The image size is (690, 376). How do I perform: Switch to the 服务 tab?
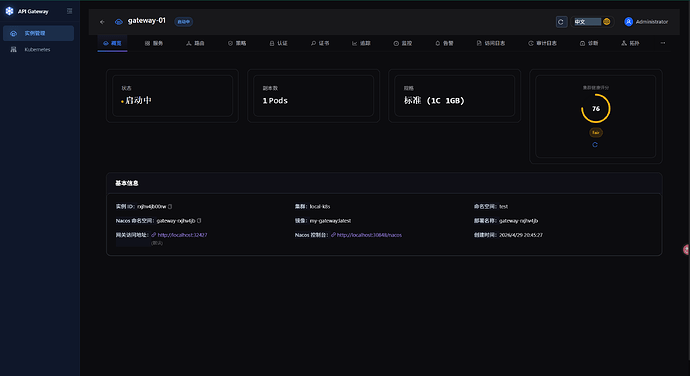[x=154, y=43]
